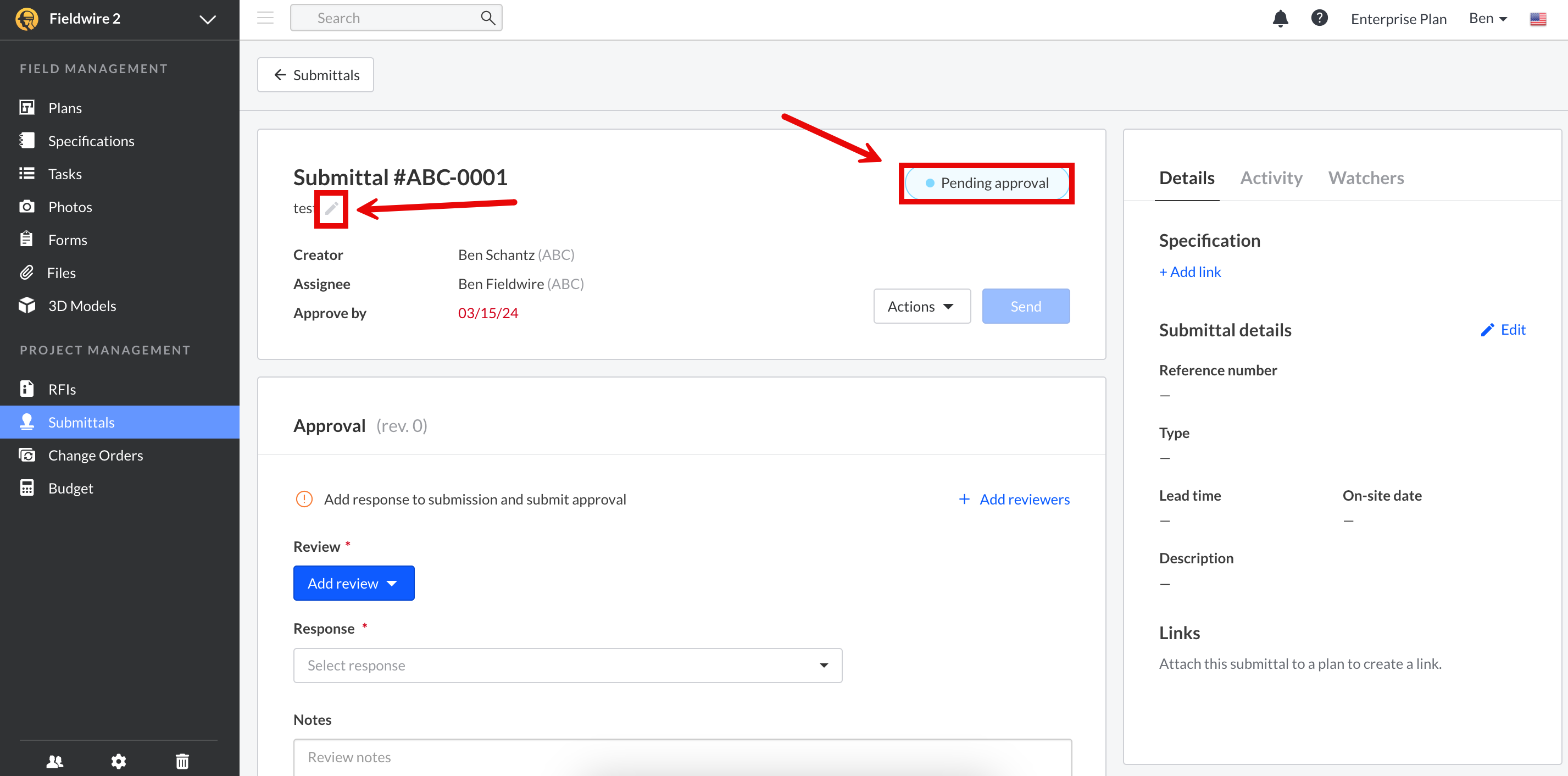Click into the Review notes field
The width and height of the screenshot is (1568, 776).
point(682,757)
